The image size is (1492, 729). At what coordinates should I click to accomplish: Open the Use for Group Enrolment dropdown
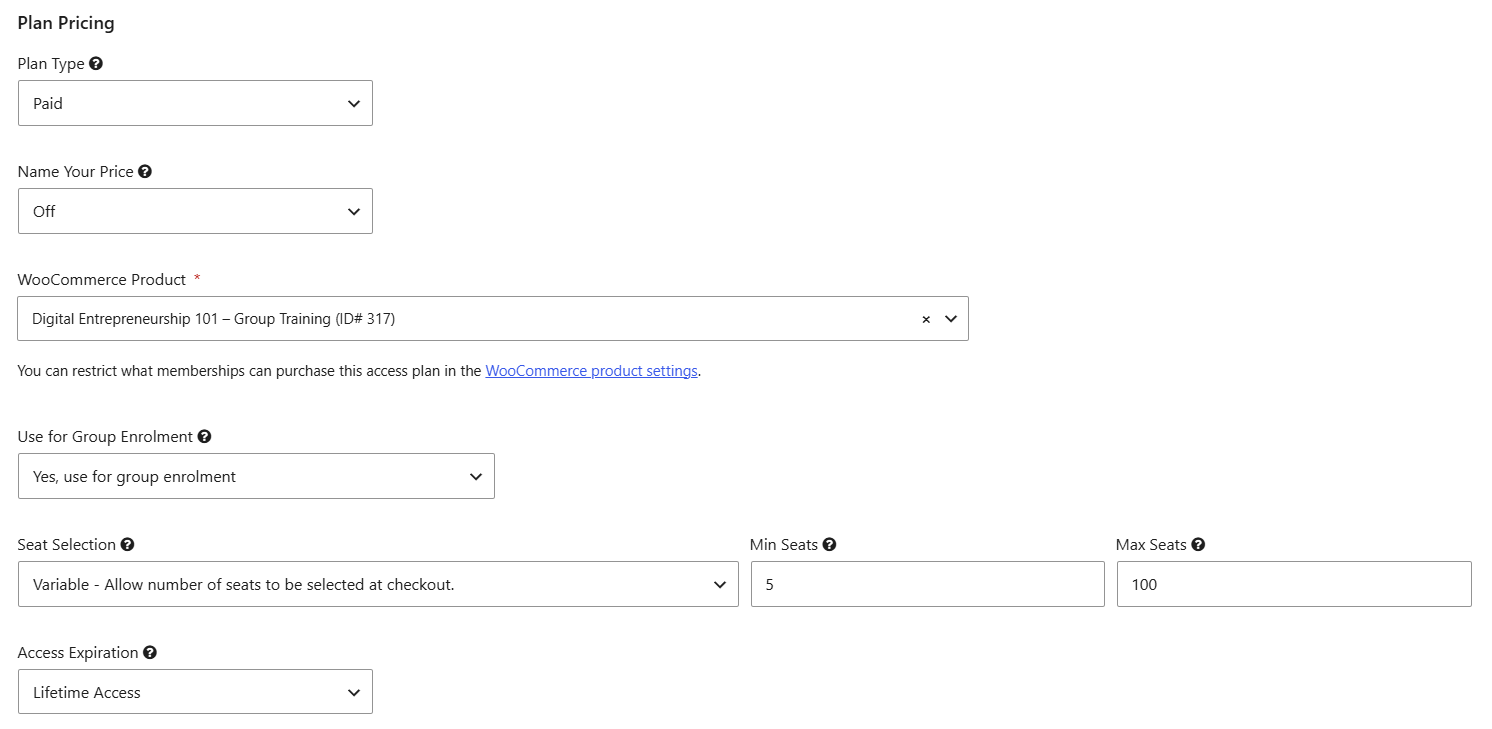(256, 476)
